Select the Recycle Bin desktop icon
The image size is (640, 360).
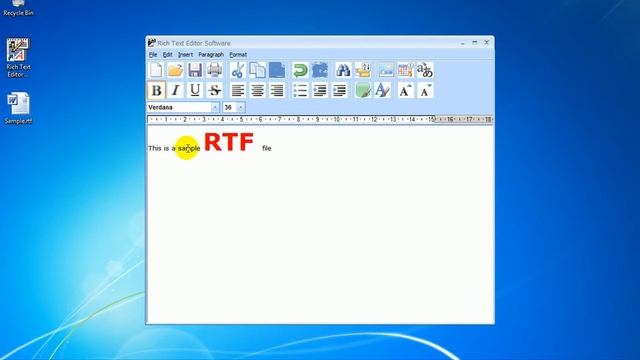18,9
